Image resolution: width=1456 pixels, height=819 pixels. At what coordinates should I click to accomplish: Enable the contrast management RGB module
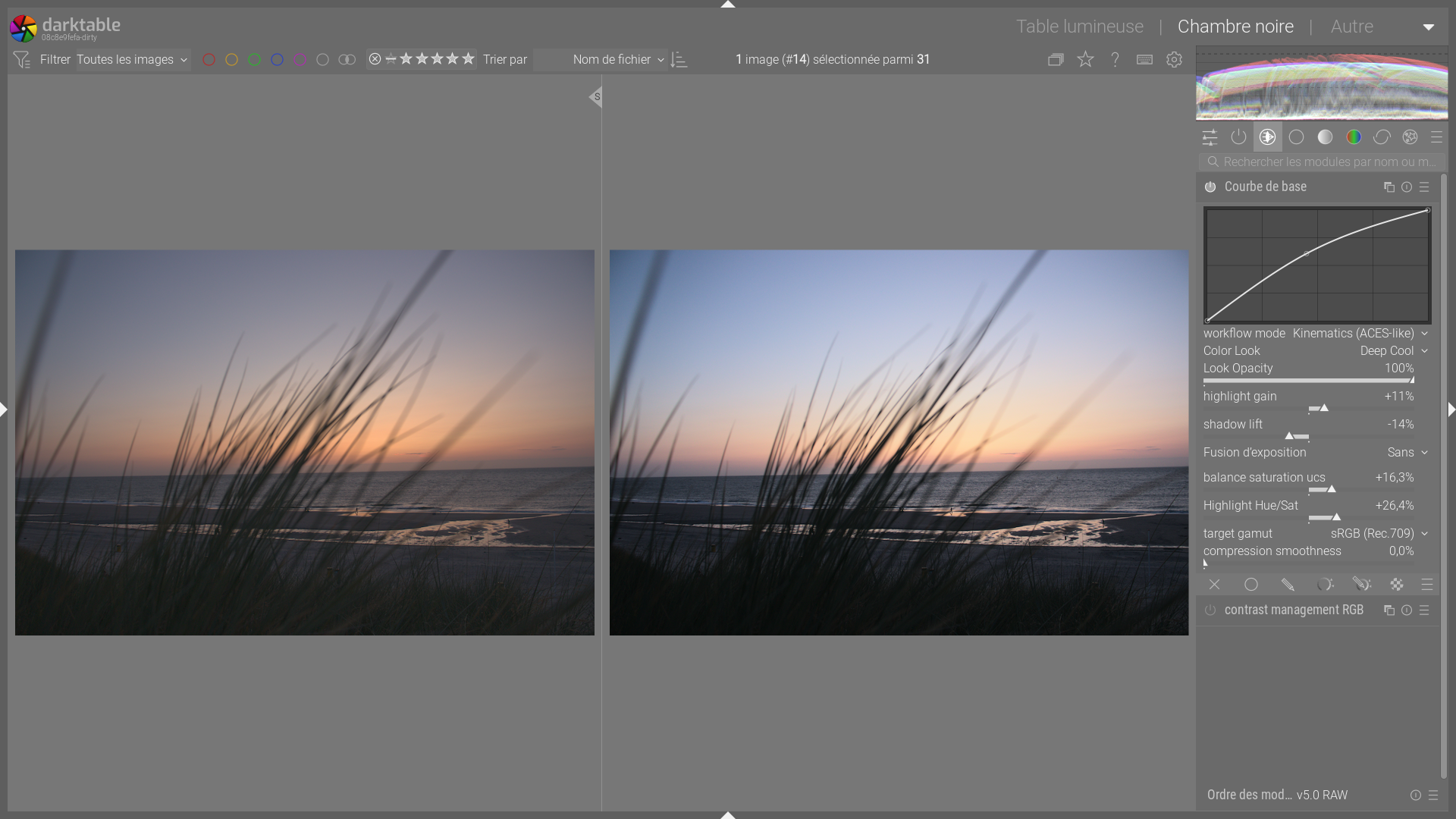click(1210, 610)
